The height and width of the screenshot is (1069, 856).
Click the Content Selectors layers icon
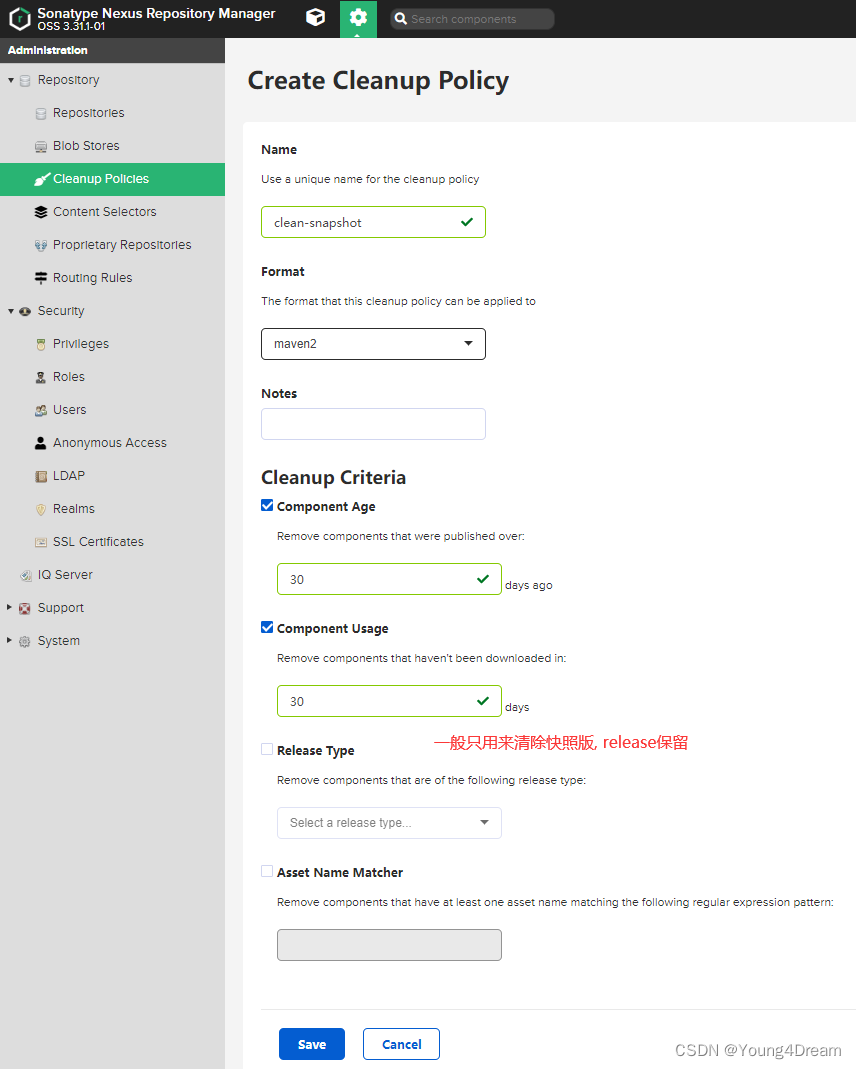point(41,212)
